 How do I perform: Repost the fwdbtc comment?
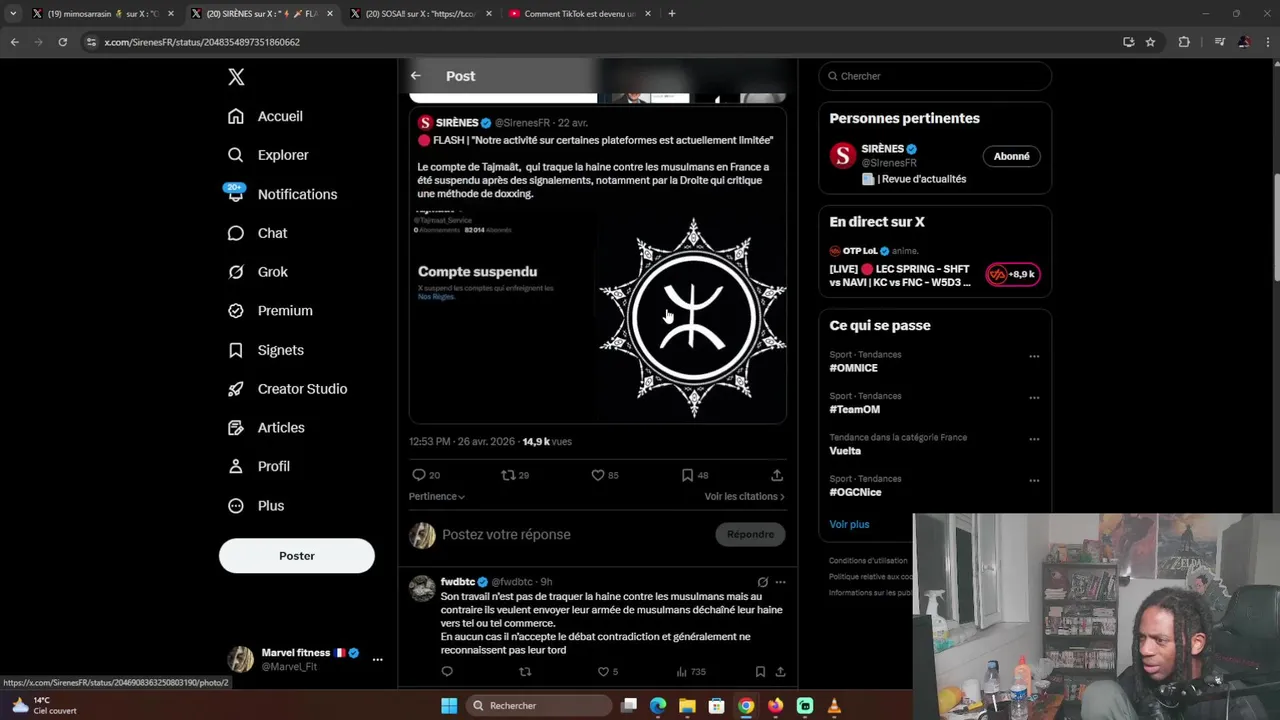pyautogui.click(x=525, y=672)
